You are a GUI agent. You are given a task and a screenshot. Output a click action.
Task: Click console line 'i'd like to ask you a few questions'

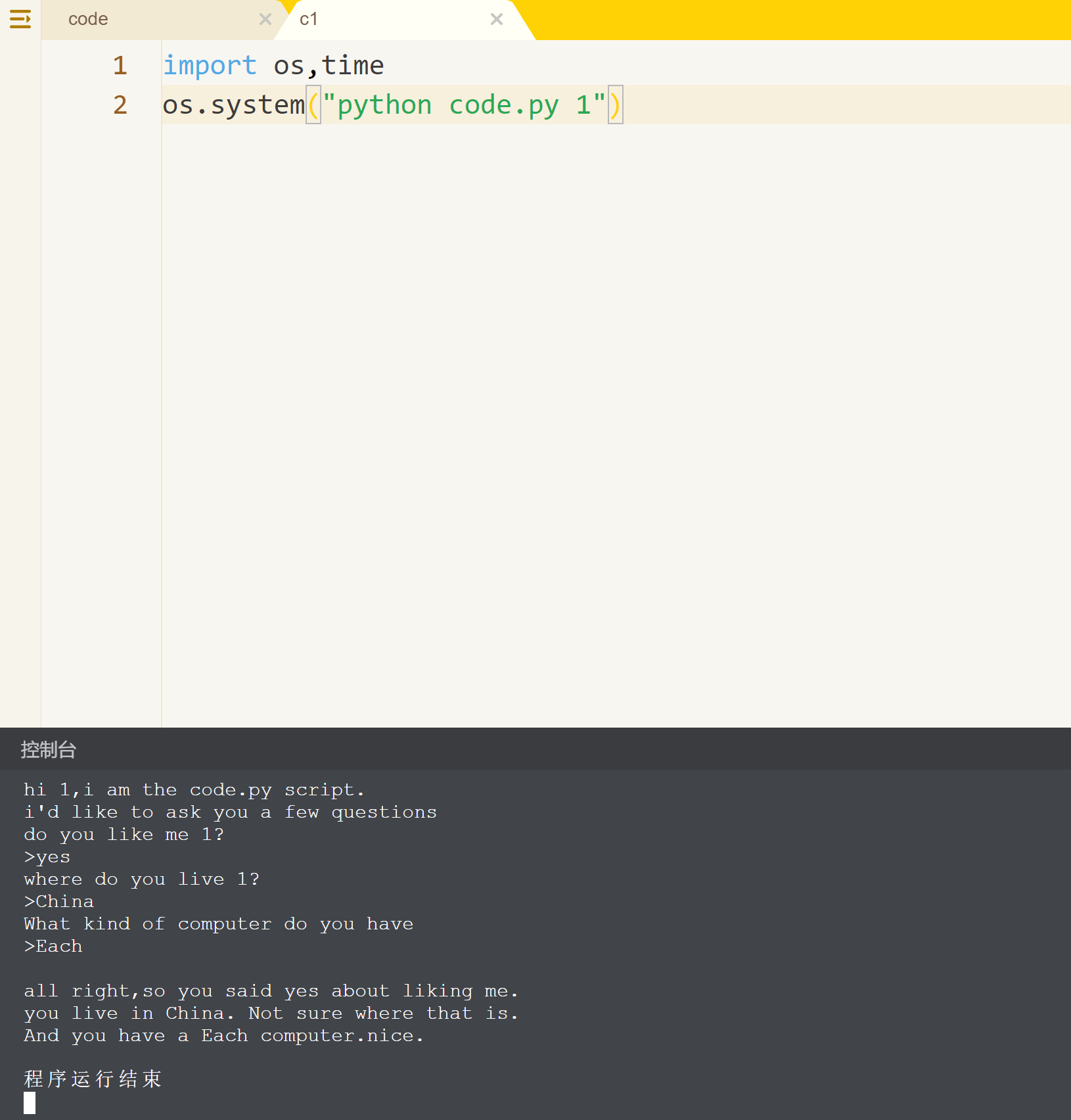(x=231, y=812)
